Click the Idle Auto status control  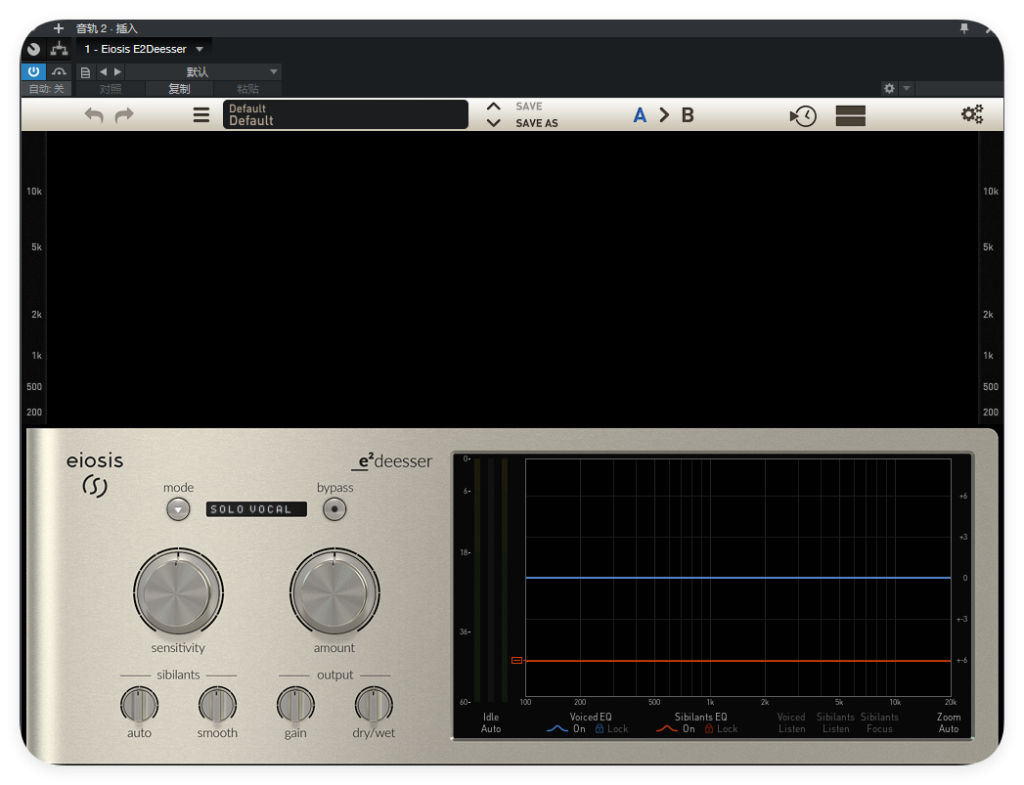point(491,723)
